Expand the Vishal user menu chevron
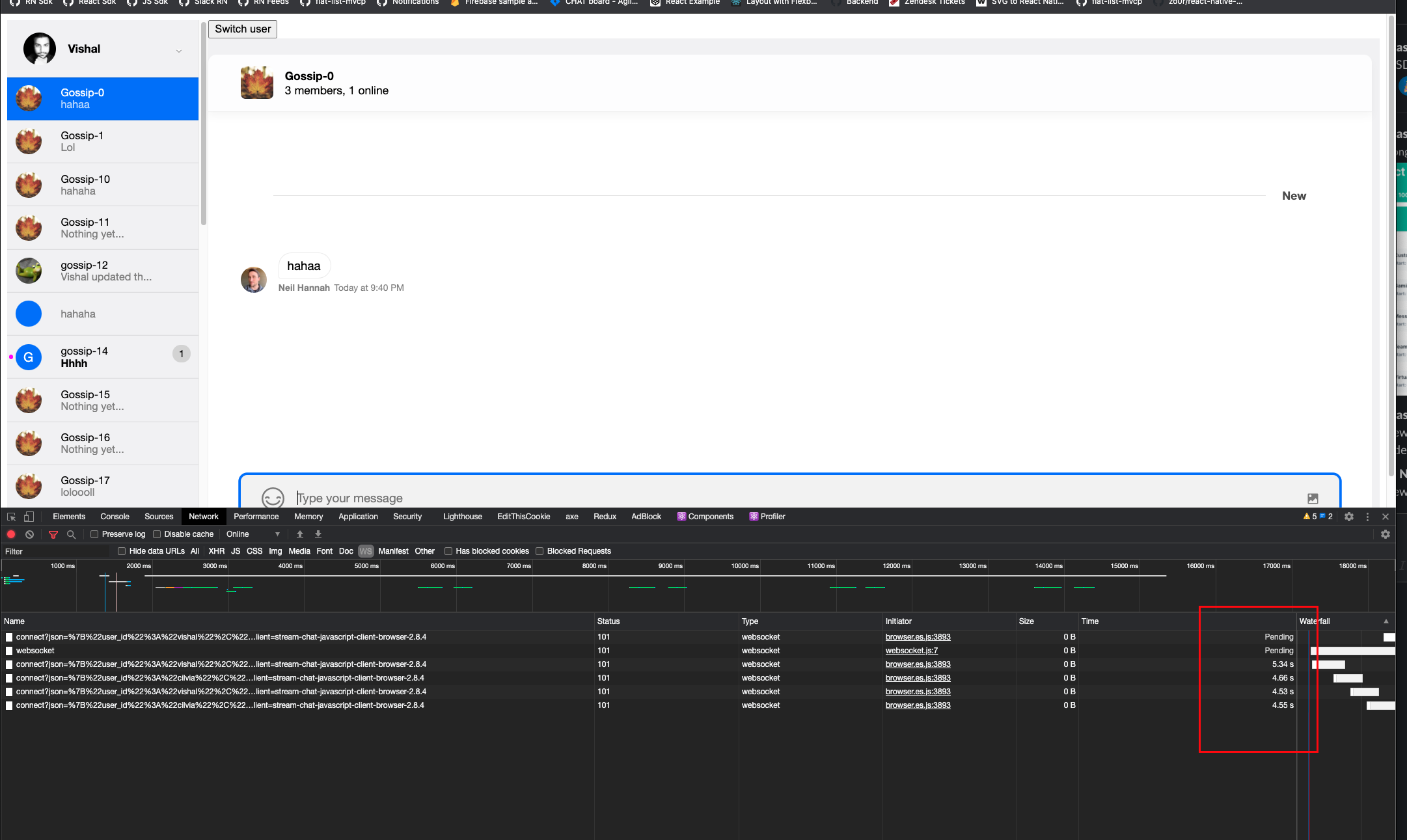The image size is (1407, 840). click(x=179, y=51)
